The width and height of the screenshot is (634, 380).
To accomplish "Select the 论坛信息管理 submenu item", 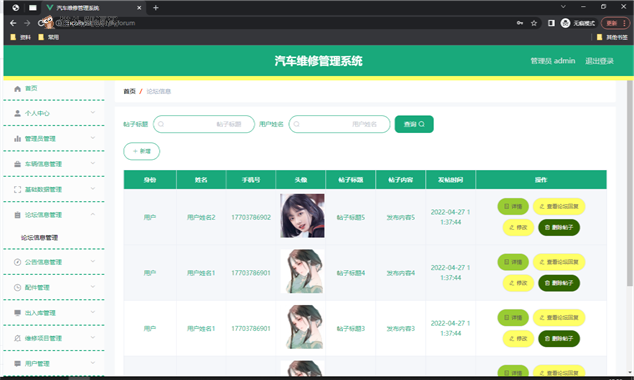I will [x=39, y=238].
